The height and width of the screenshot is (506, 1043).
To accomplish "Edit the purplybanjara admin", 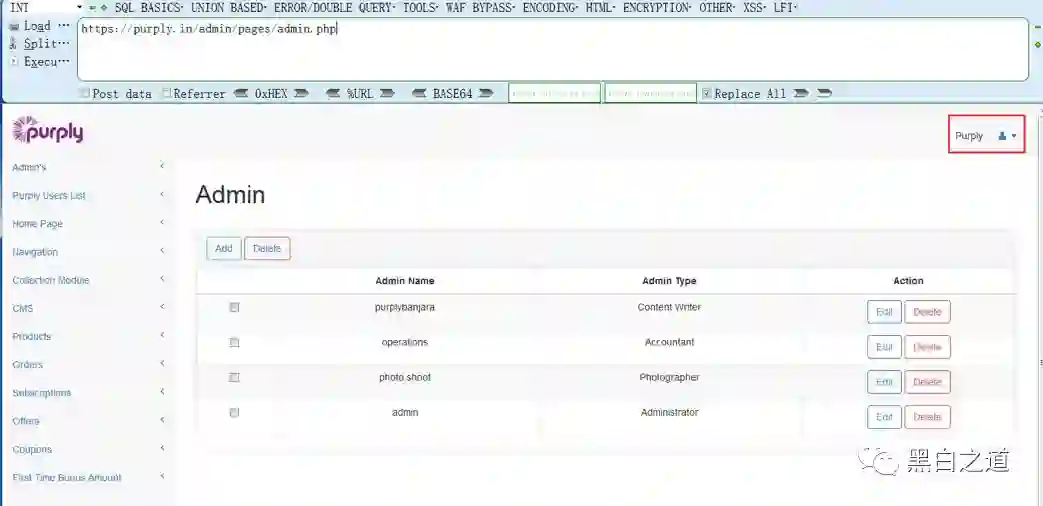I will 884,312.
